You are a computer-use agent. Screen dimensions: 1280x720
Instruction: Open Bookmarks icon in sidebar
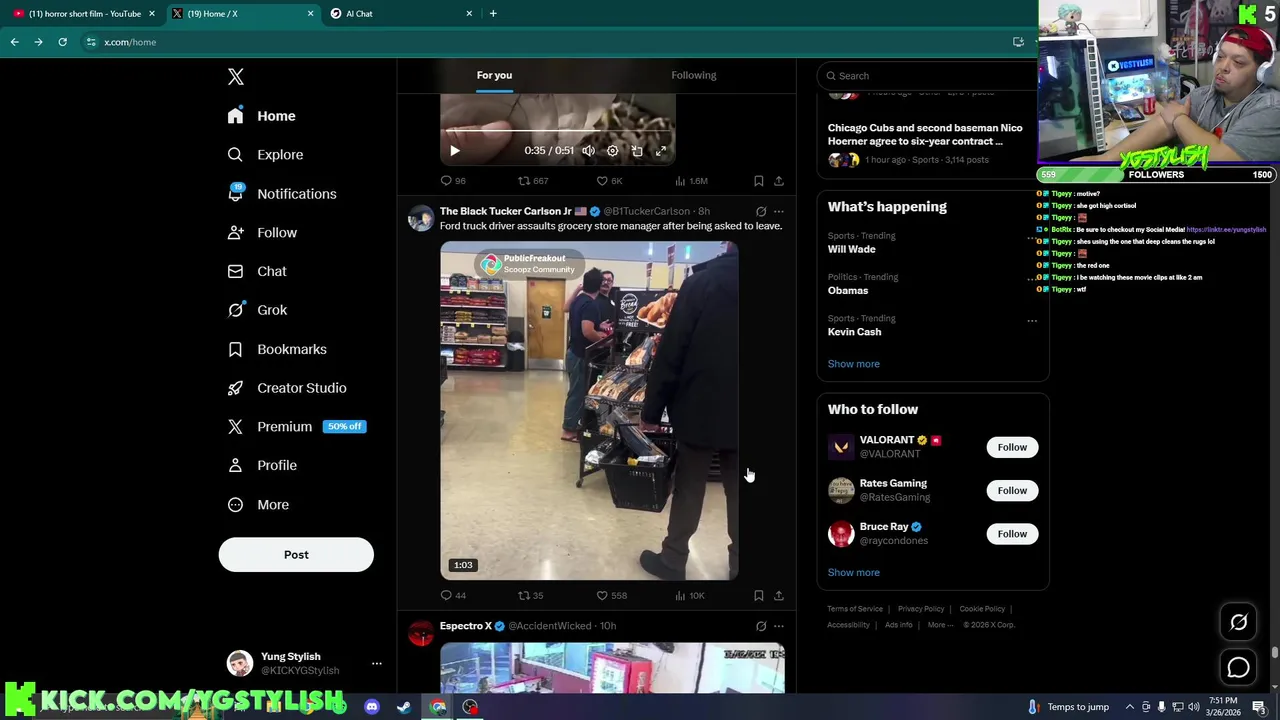pyautogui.click(x=235, y=349)
